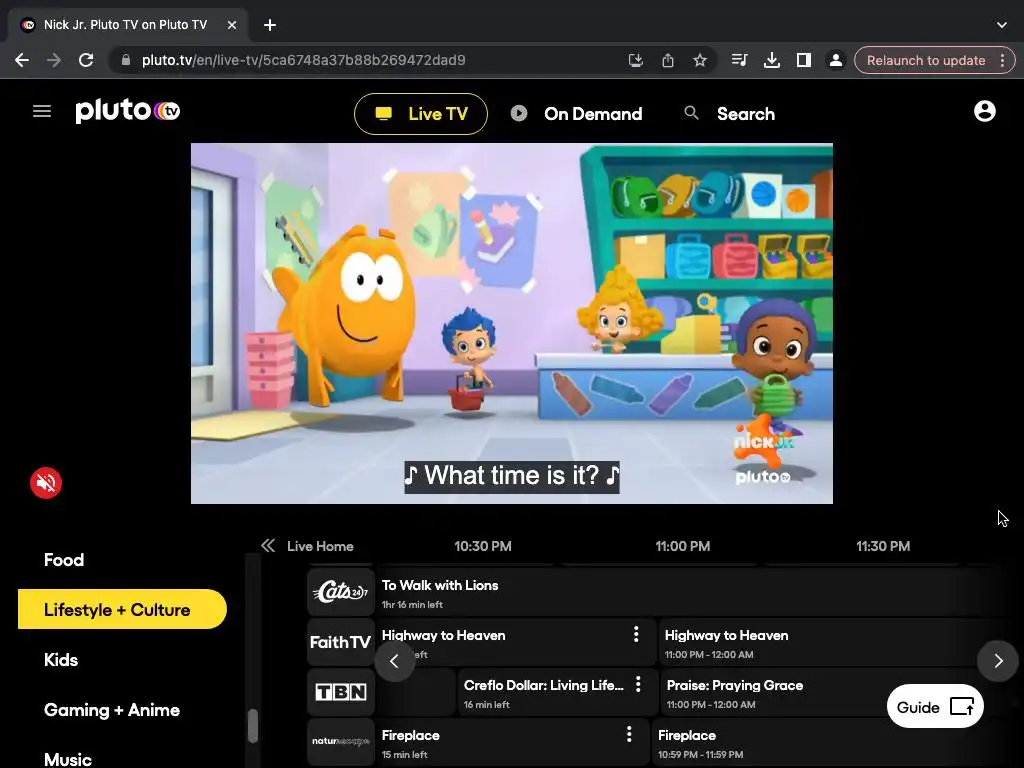The image size is (1024, 768).
Task: Expand tab search dropdown arrow
Action: [x=1002, y=25]
